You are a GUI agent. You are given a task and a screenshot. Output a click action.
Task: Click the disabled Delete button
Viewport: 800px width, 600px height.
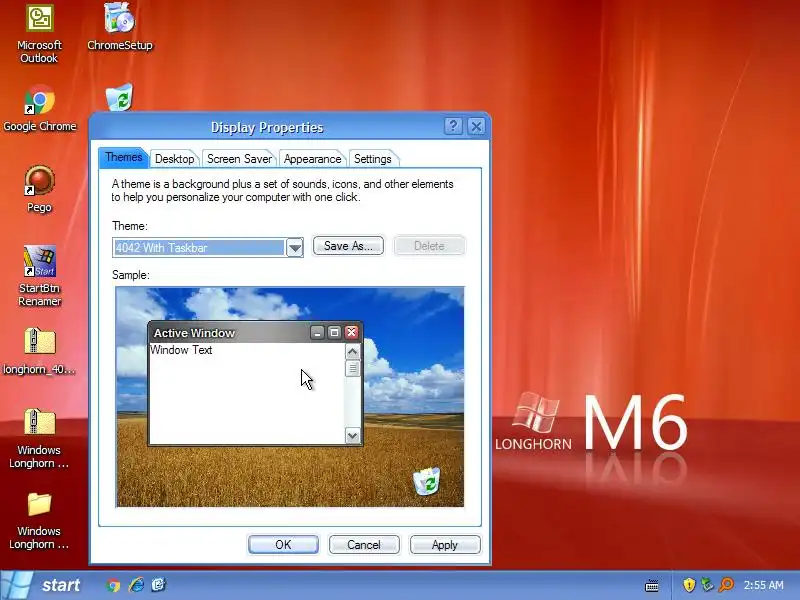(429, 246)
